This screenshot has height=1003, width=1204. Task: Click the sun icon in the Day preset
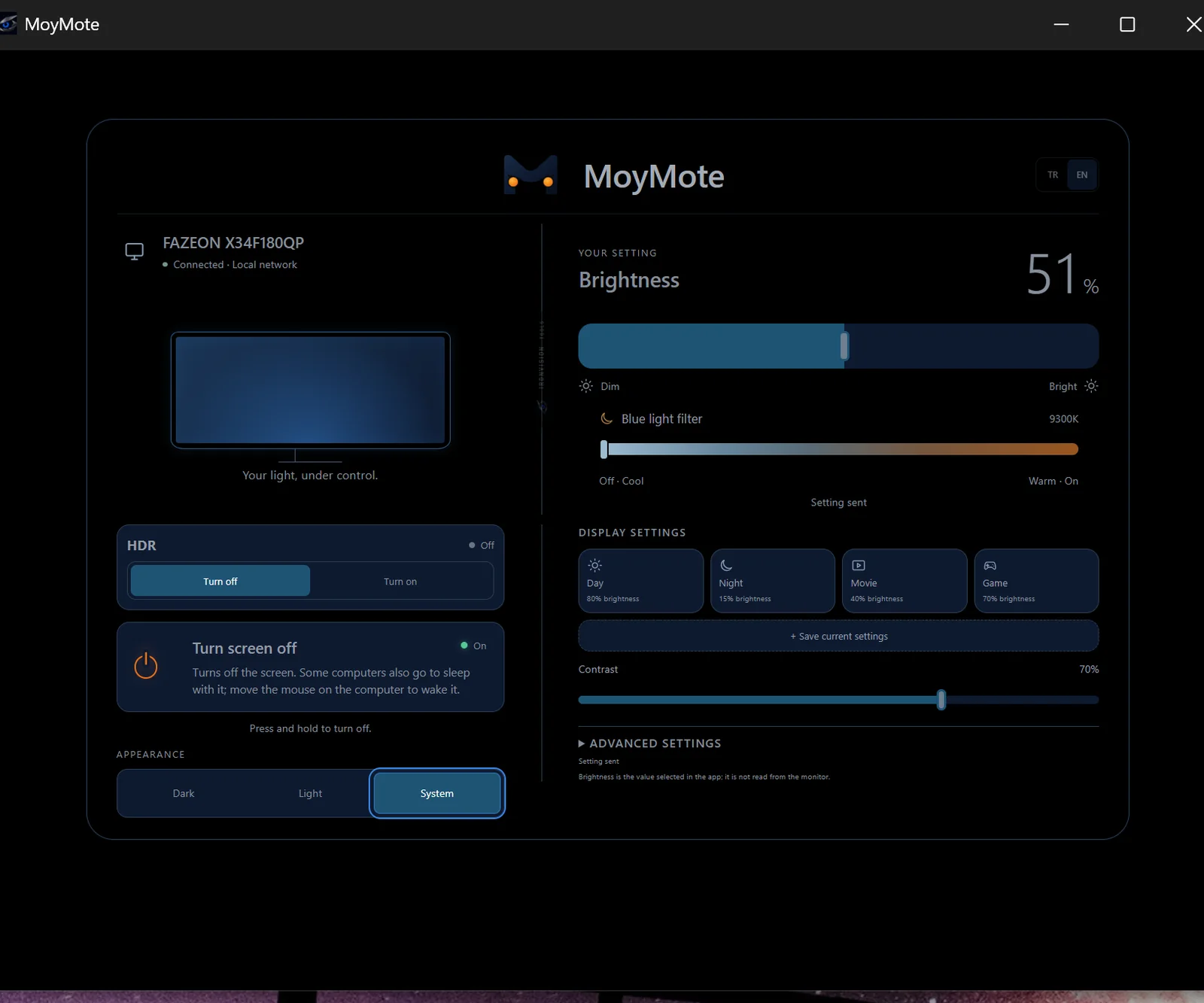click(x=594, y=565)
